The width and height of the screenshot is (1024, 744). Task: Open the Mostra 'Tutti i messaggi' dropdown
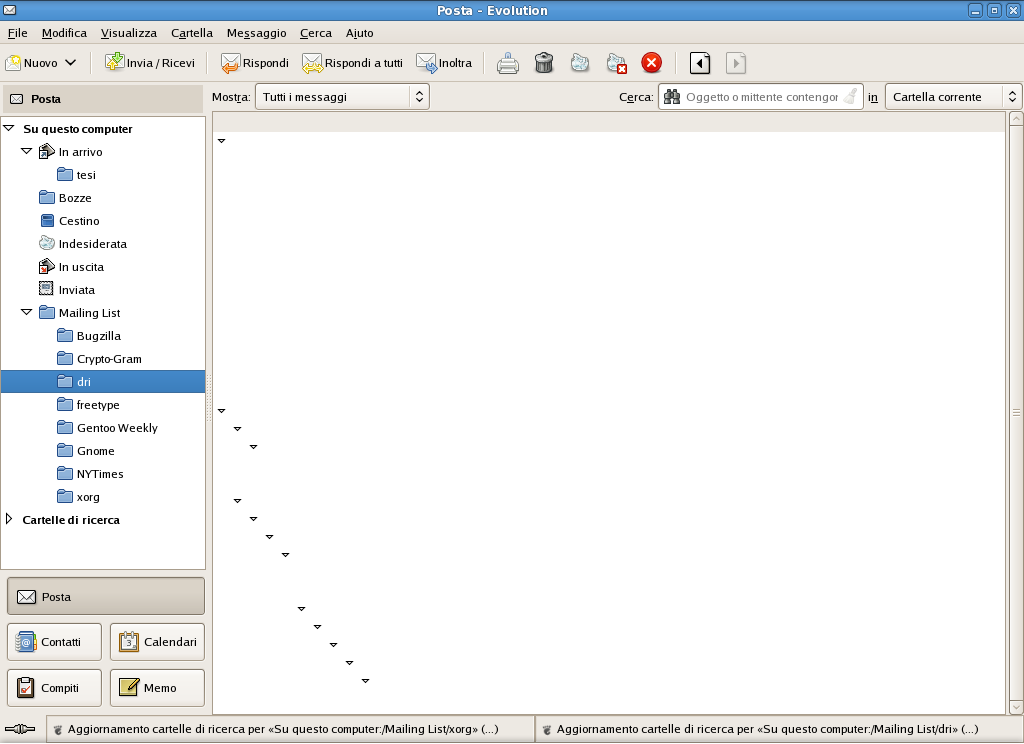(x=341, y=97)
